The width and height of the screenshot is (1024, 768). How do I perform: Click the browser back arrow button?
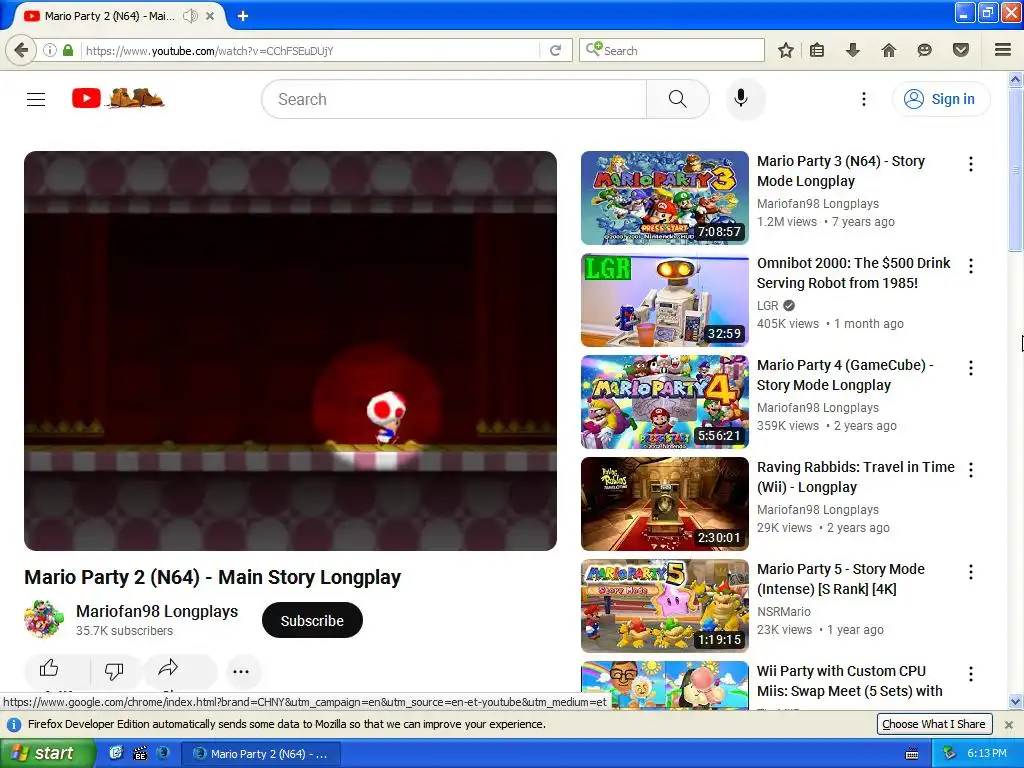pyautogui.click(x=22, y=50)
